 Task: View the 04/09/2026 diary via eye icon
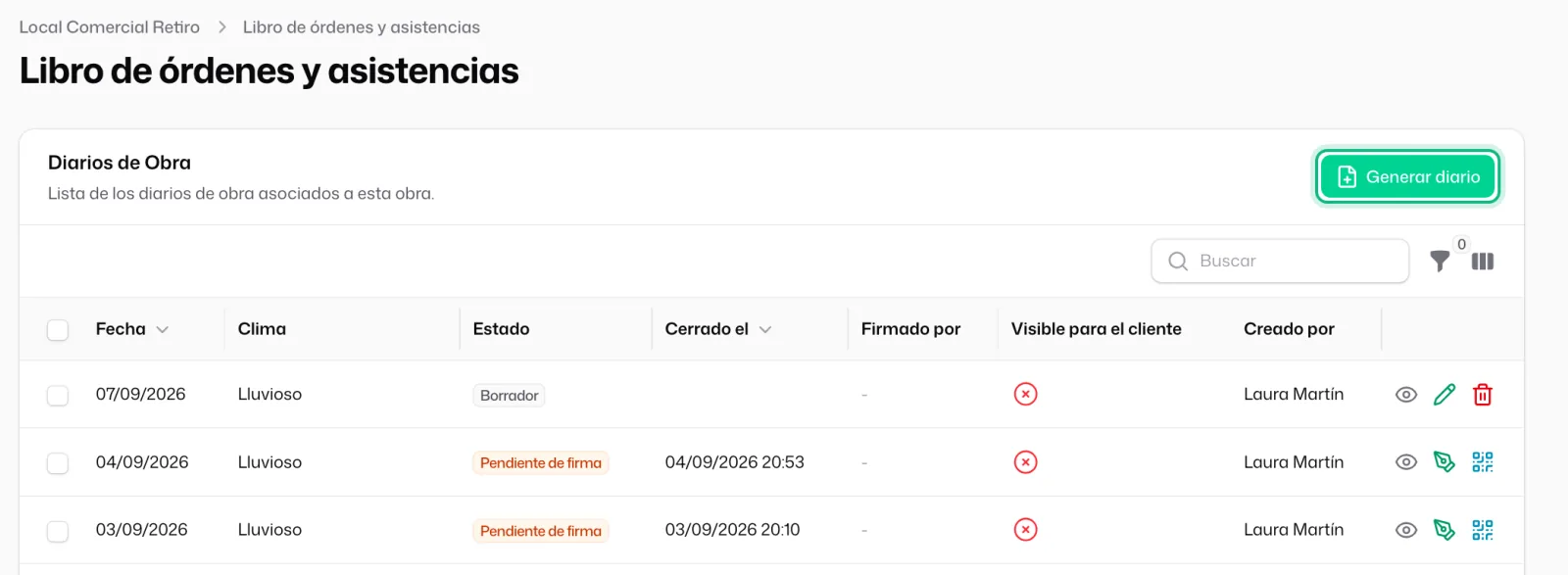point(1406,462)
